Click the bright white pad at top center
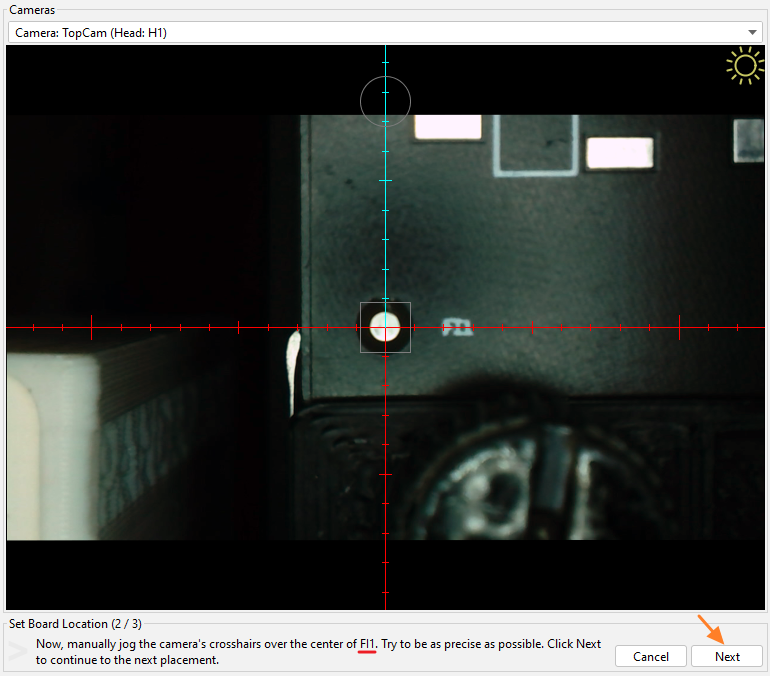Screen dimensions: 770x676 [448, 126]
